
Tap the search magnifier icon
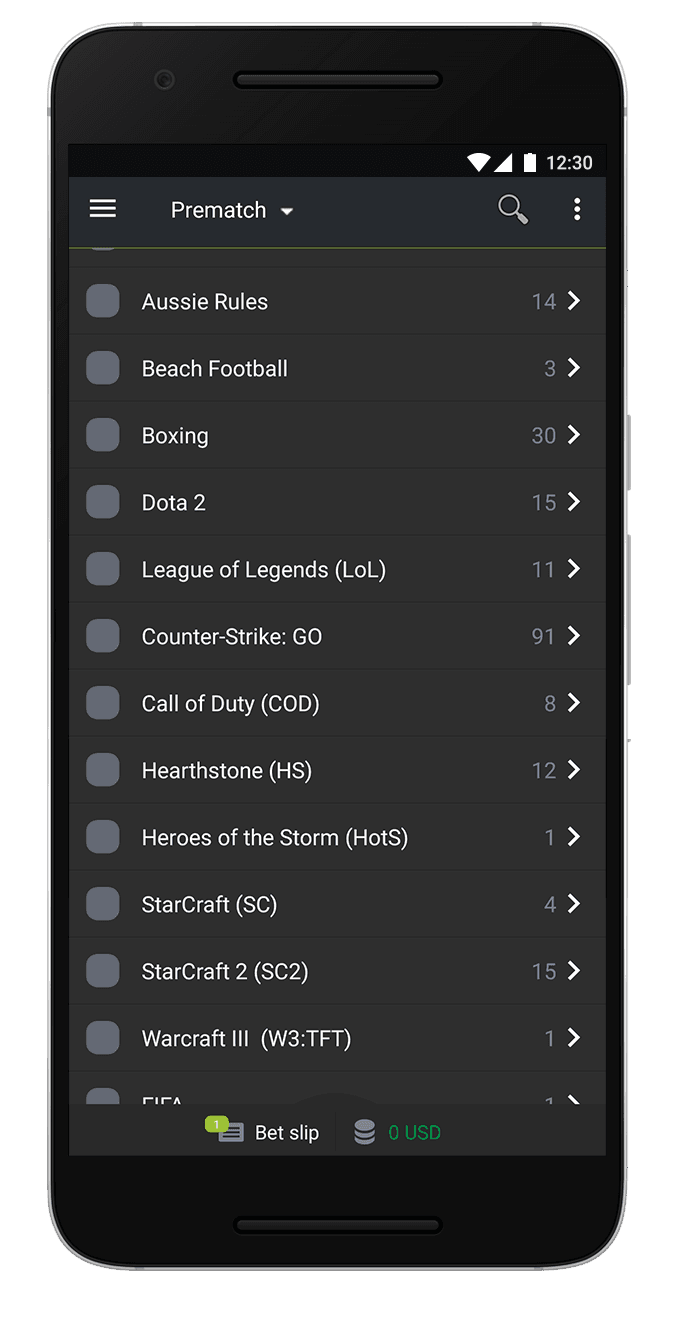point(513,209)
